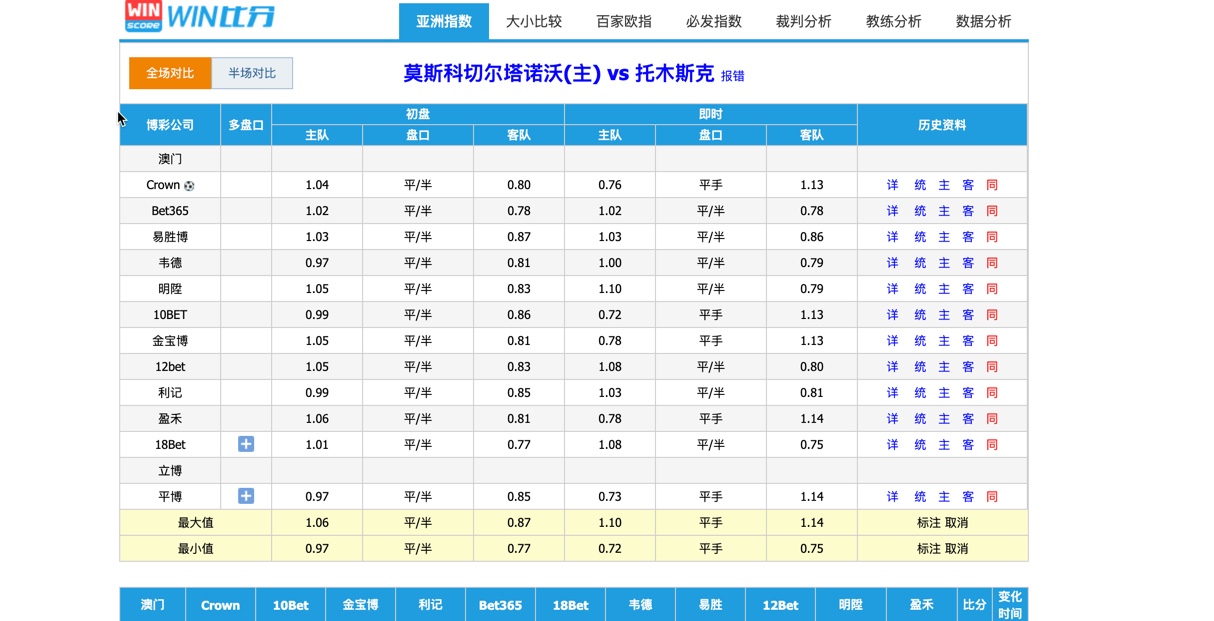The image size is (1214, 621).
Task: Select the 半场对比 toggle button
Action: tap(252, 73)
